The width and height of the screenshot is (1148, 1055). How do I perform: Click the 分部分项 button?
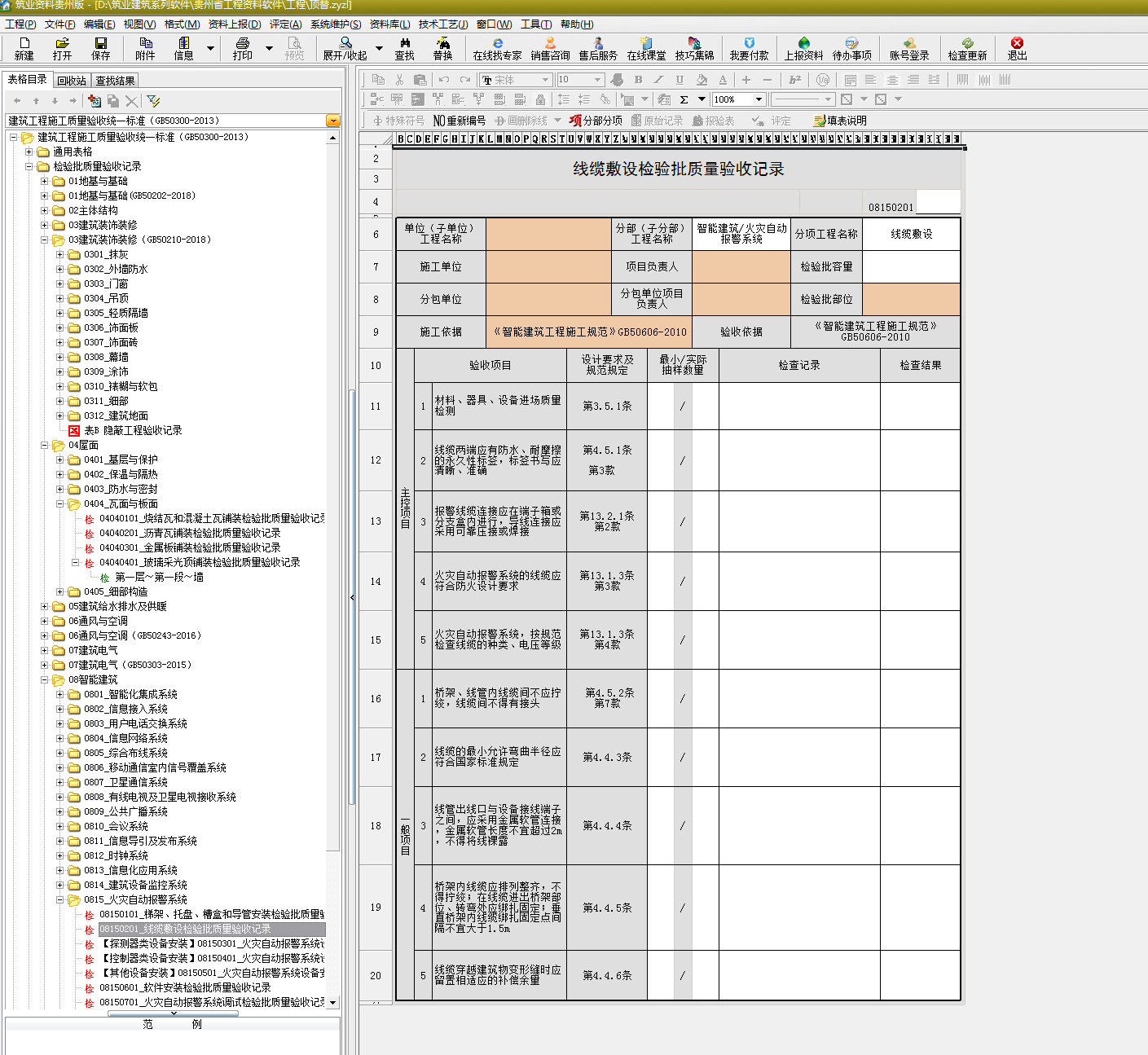click(x=596, y=121)
